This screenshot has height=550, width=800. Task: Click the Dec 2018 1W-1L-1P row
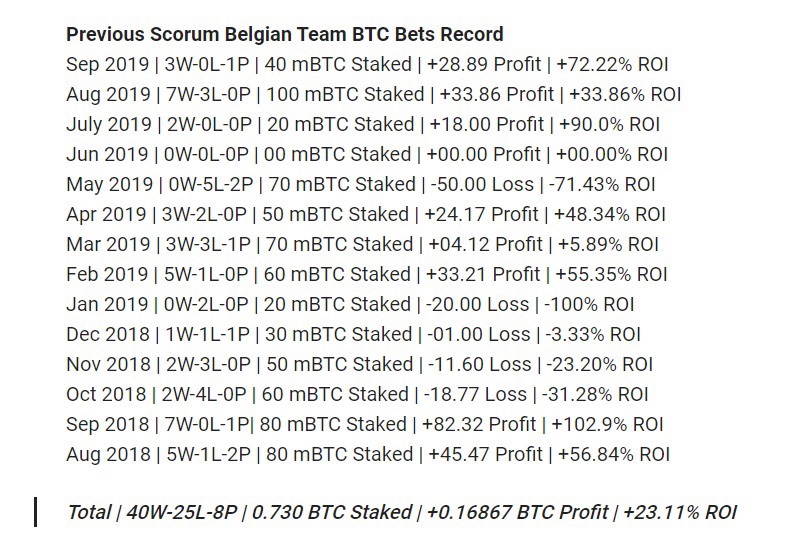coord(354,335)
